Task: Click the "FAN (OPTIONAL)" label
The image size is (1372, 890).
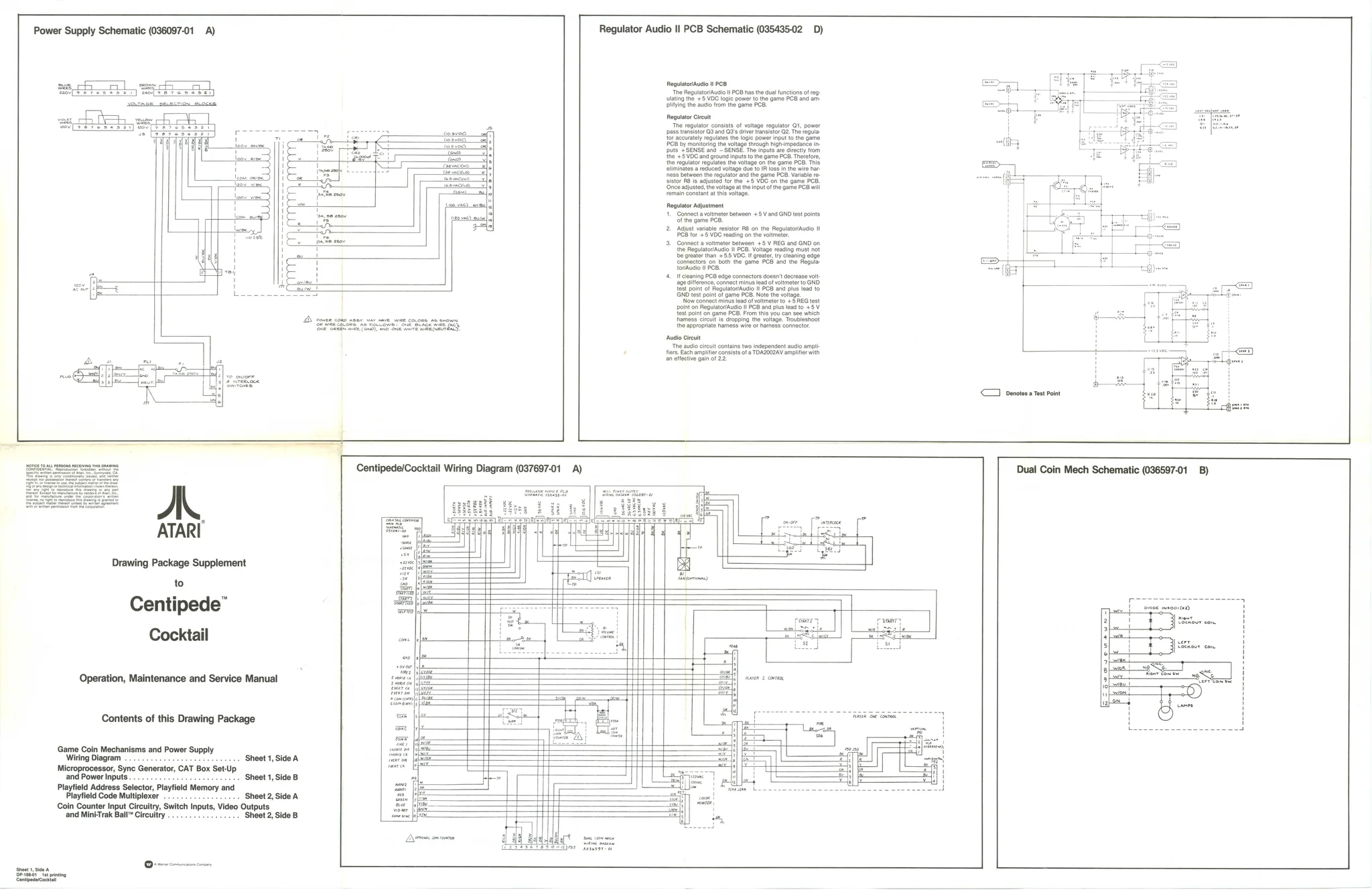Action: (x=693, y=579)
